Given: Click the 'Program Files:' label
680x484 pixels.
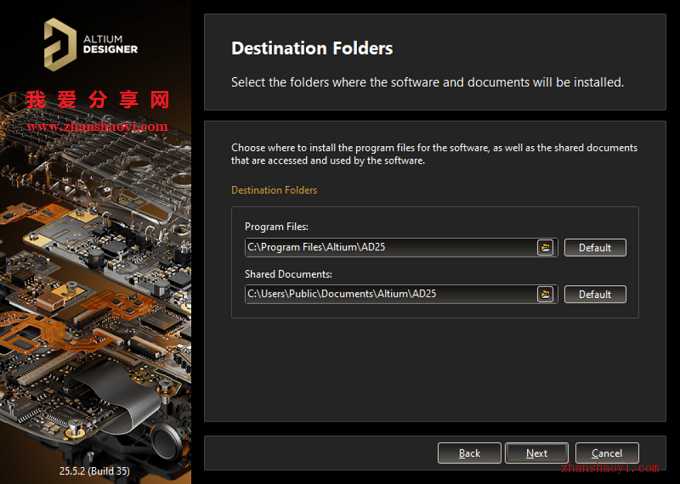Looking at the screenshot, I should click(x=277, y=227).
